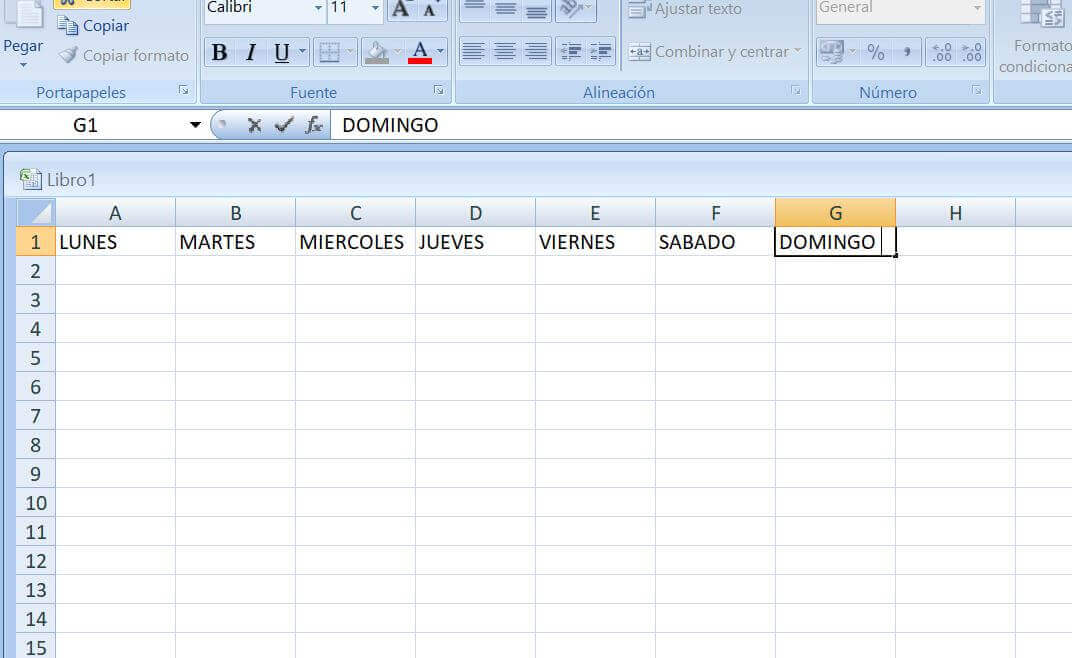
Task: Select cell containing SABADO
Action: click(x=715, y=242)
